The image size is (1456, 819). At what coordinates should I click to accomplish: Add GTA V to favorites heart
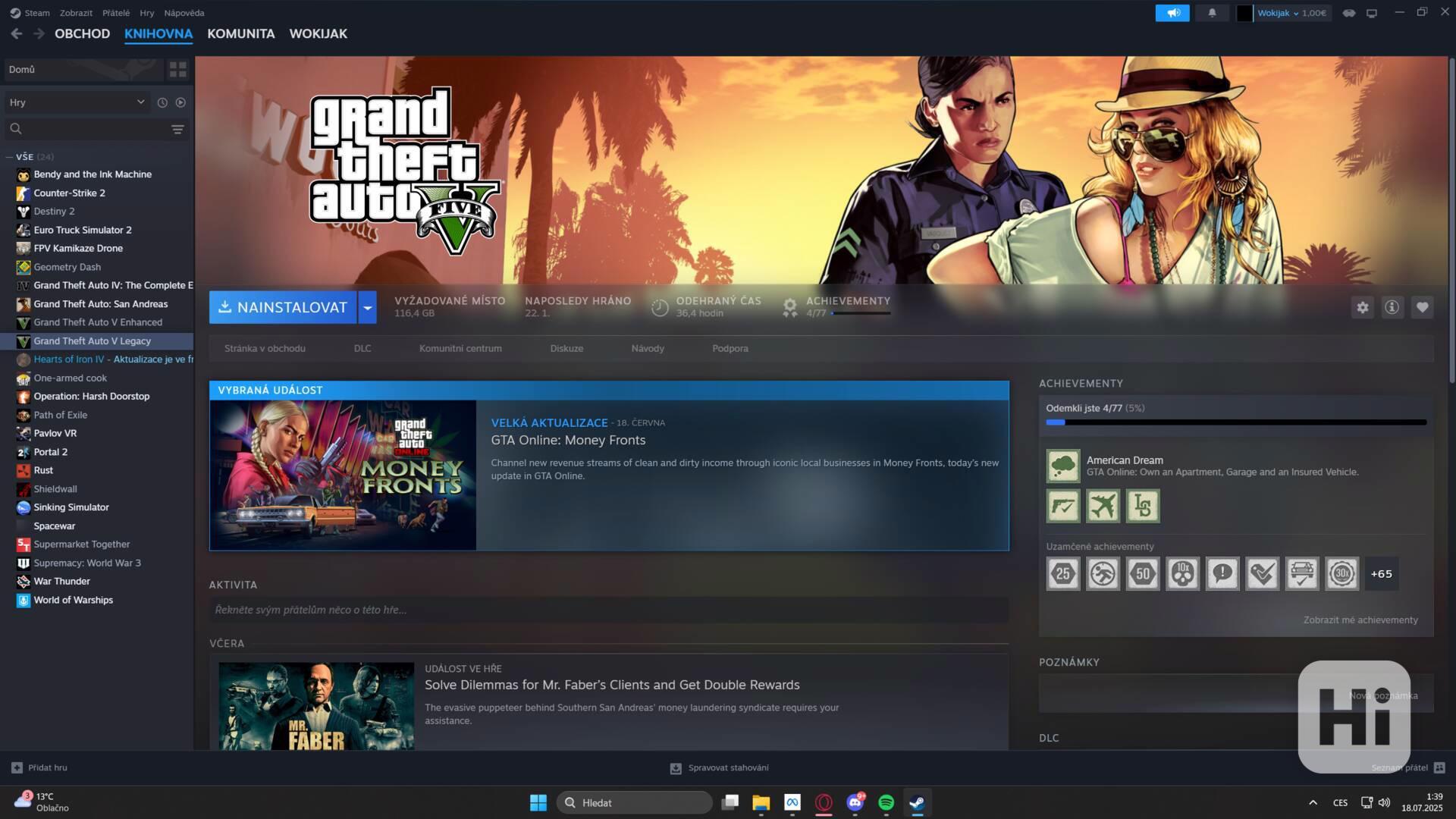pos(1422,307)
